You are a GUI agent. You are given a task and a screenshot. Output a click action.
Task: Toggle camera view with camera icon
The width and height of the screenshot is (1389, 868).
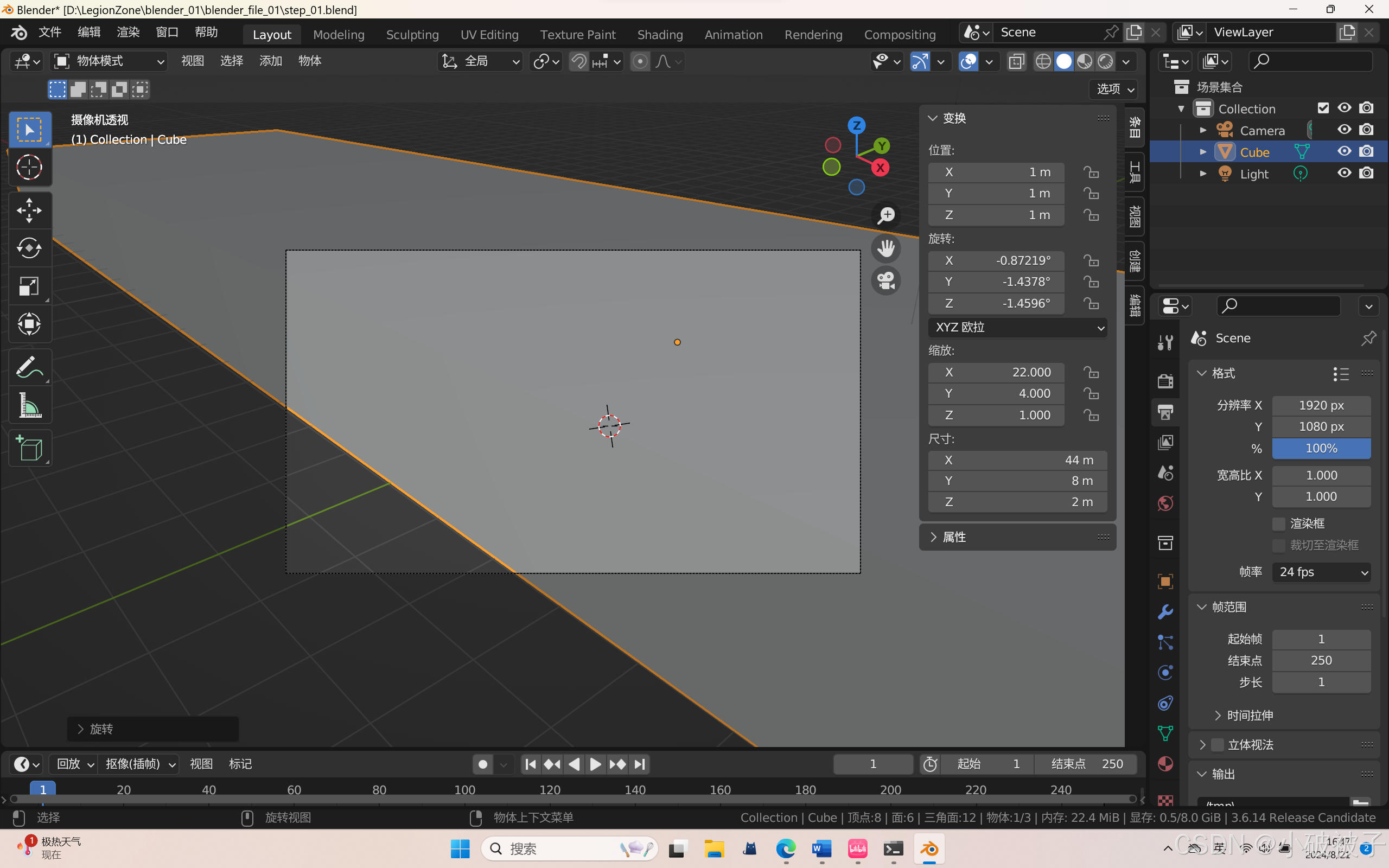[885, 280]
